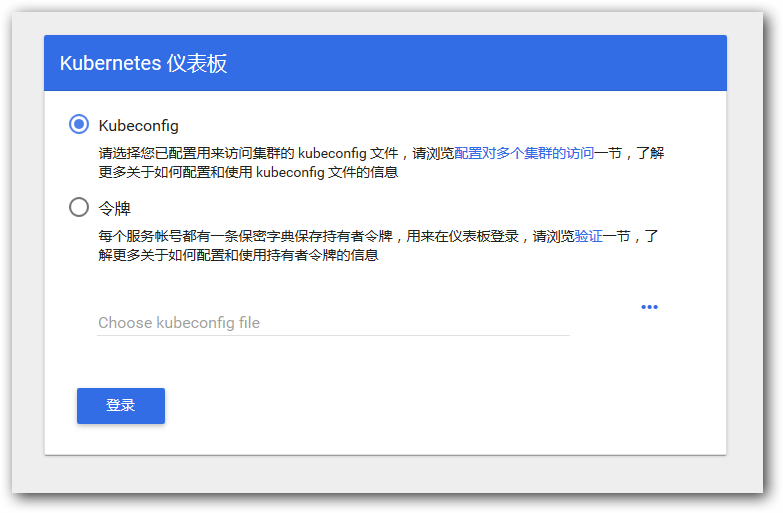The height and width of the screenshot is (513, 783).
Task: Click the Kubeconfig option label text
Action: point(138,125)
